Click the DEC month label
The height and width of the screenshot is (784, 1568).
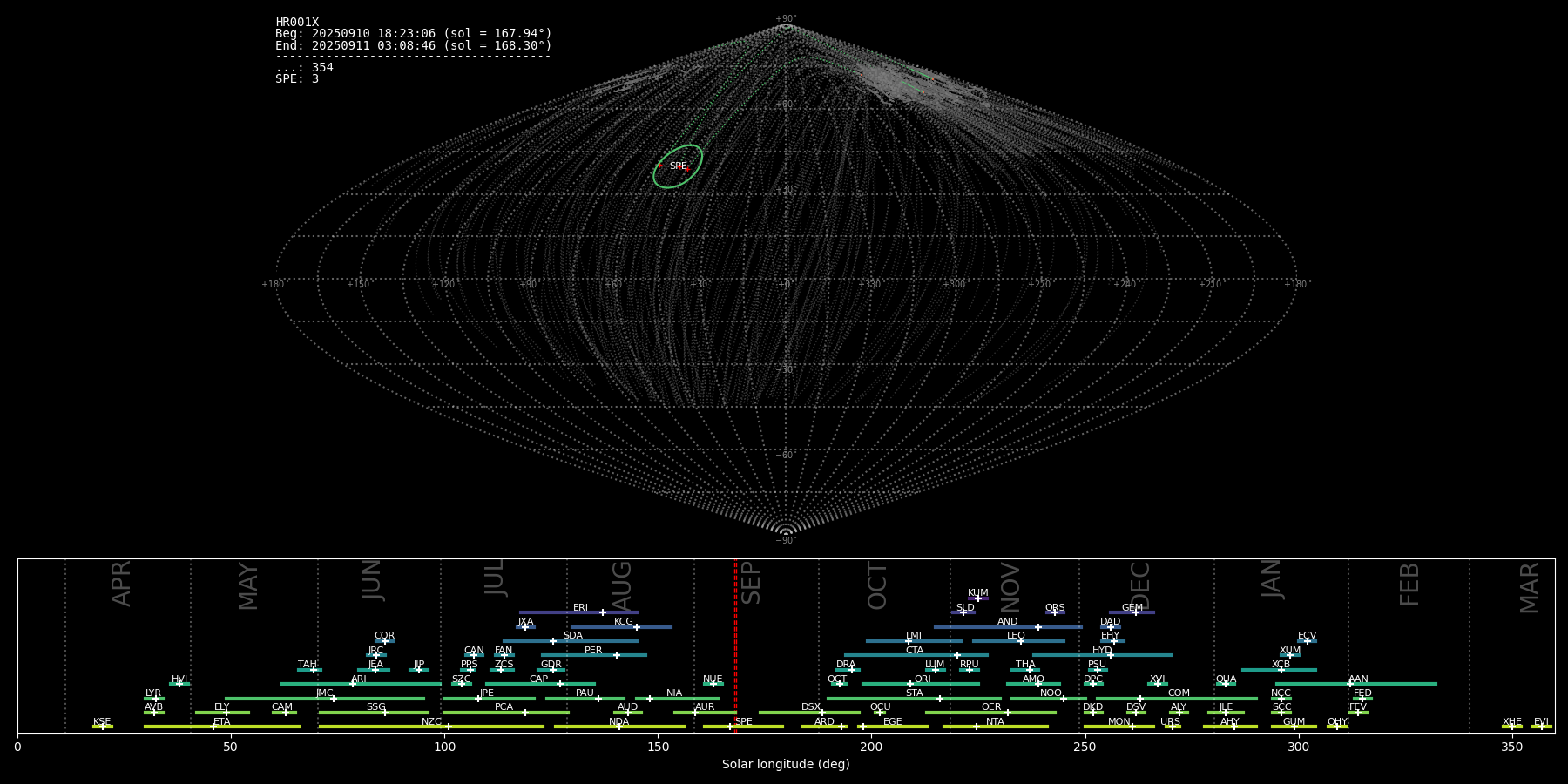[x=1139, y=585]
